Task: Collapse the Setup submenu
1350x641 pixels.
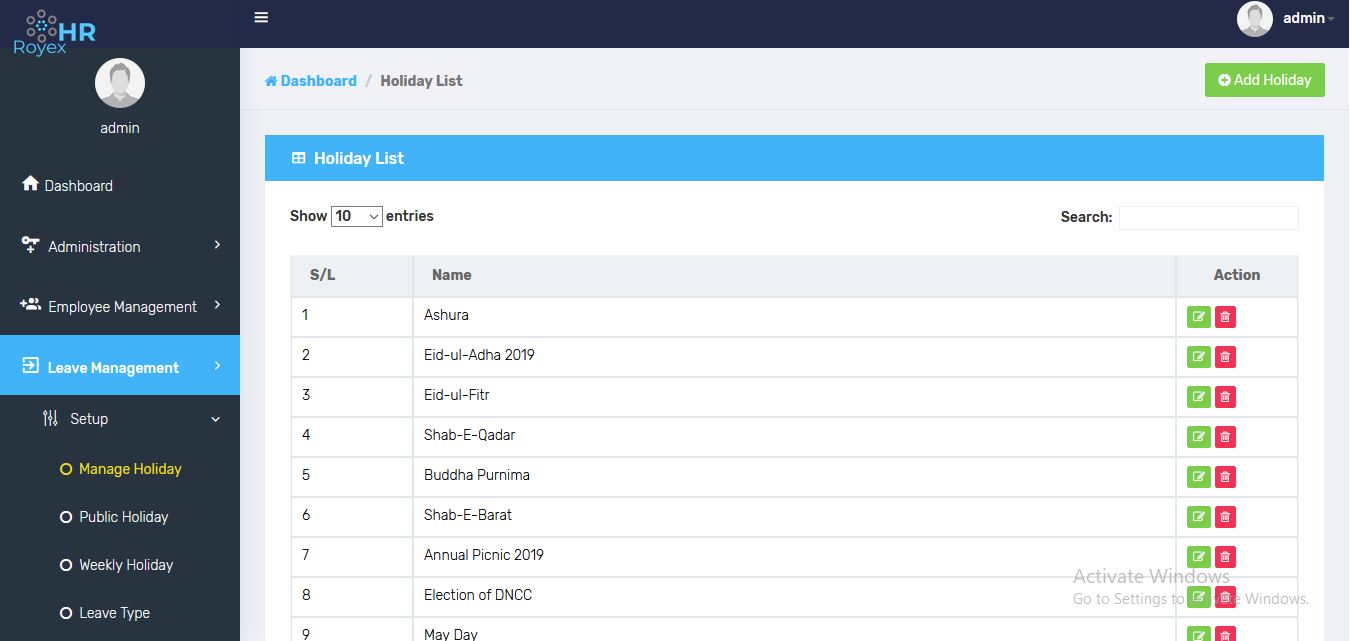Action: point(120,419)
